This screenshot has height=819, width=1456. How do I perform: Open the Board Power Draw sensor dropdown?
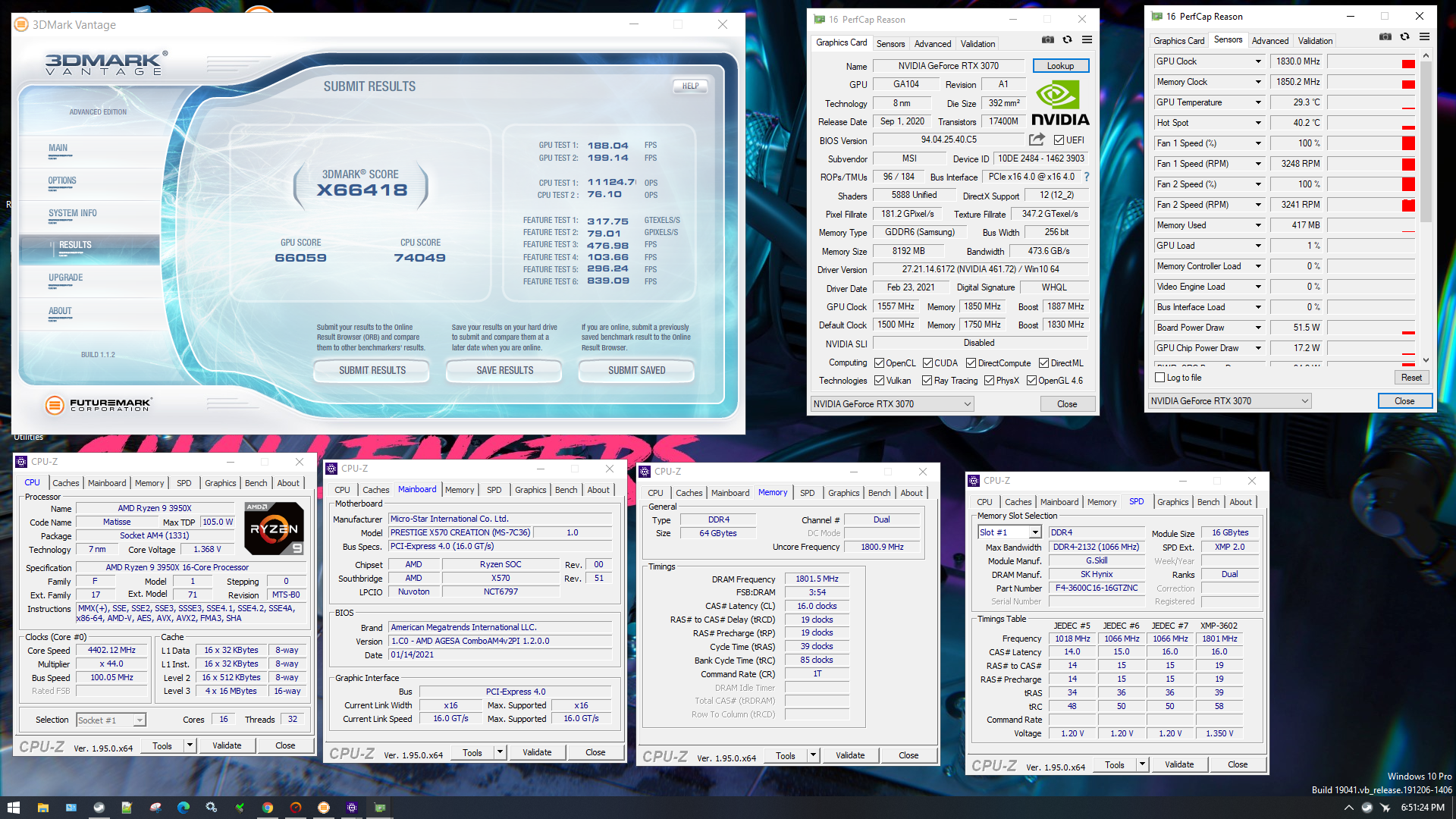point(1258,328)
